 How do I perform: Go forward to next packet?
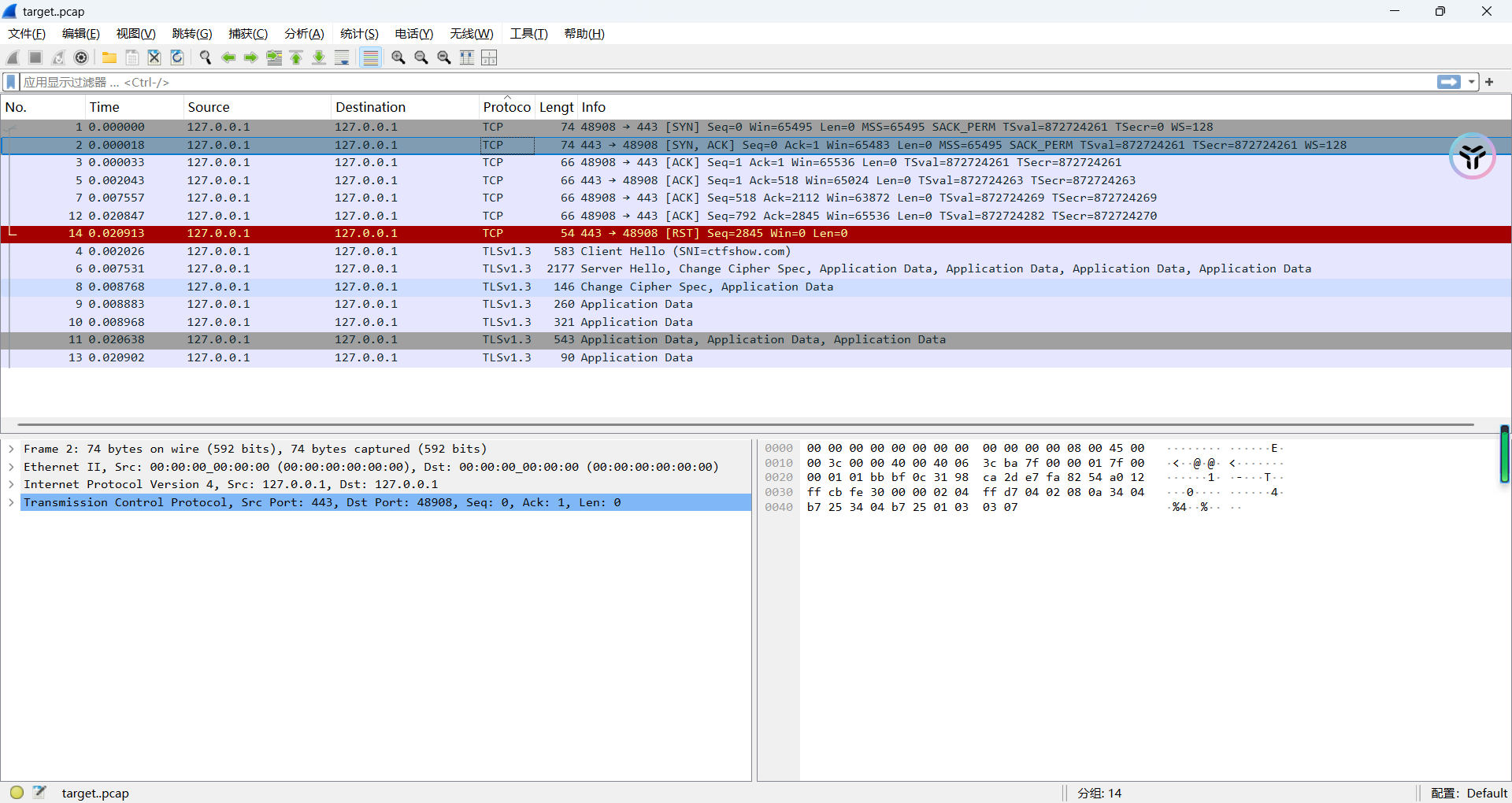tap(251, 57)
